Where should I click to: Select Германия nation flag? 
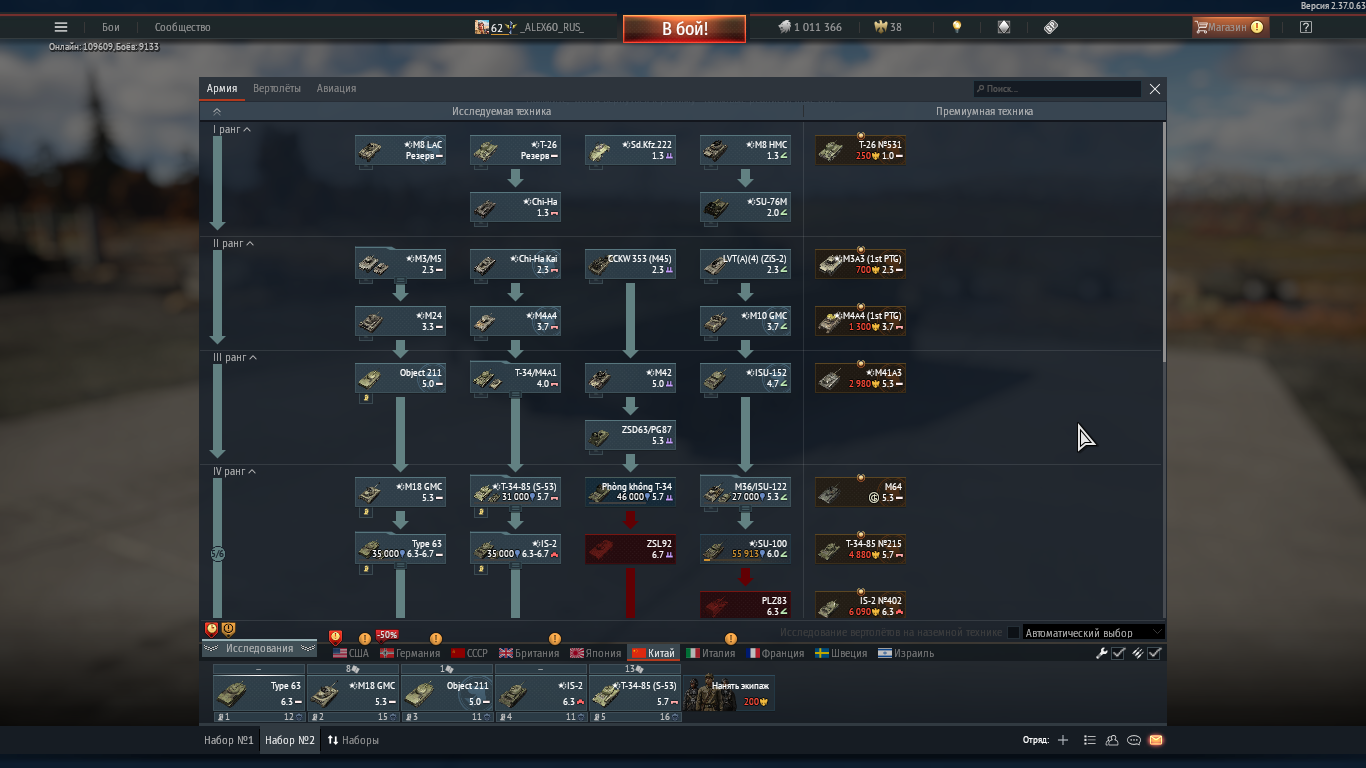[x=409, y=653]
